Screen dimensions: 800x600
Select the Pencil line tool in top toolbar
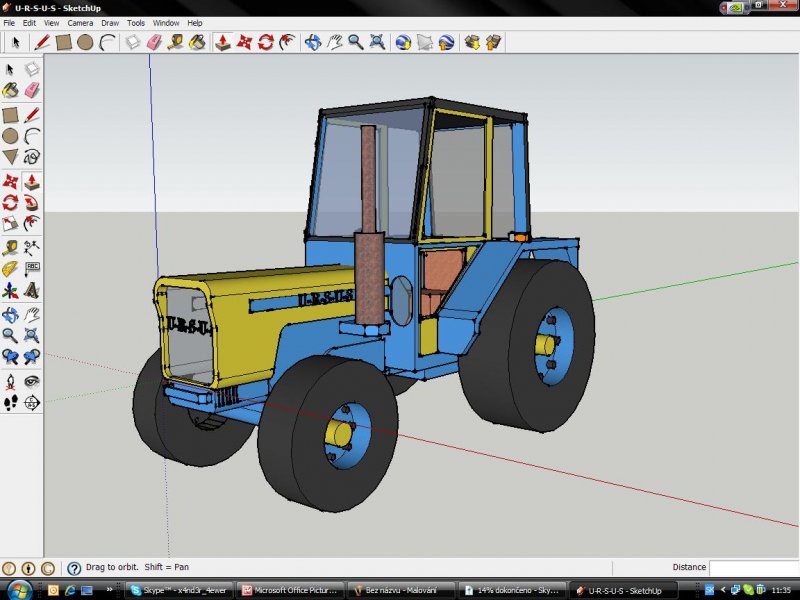[x=41, y=42]
